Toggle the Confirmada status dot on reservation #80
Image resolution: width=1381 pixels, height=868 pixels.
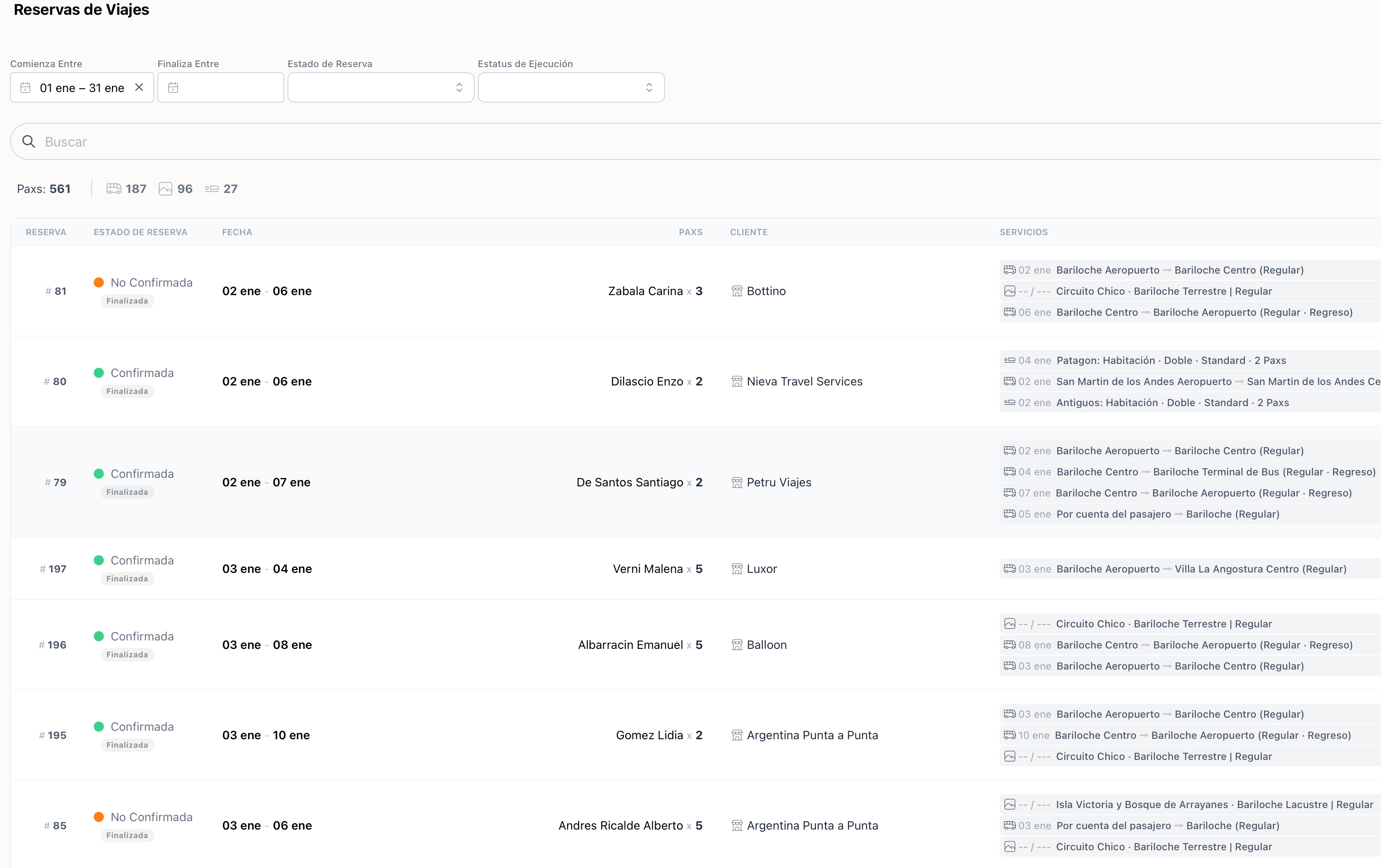coord(99,373)
